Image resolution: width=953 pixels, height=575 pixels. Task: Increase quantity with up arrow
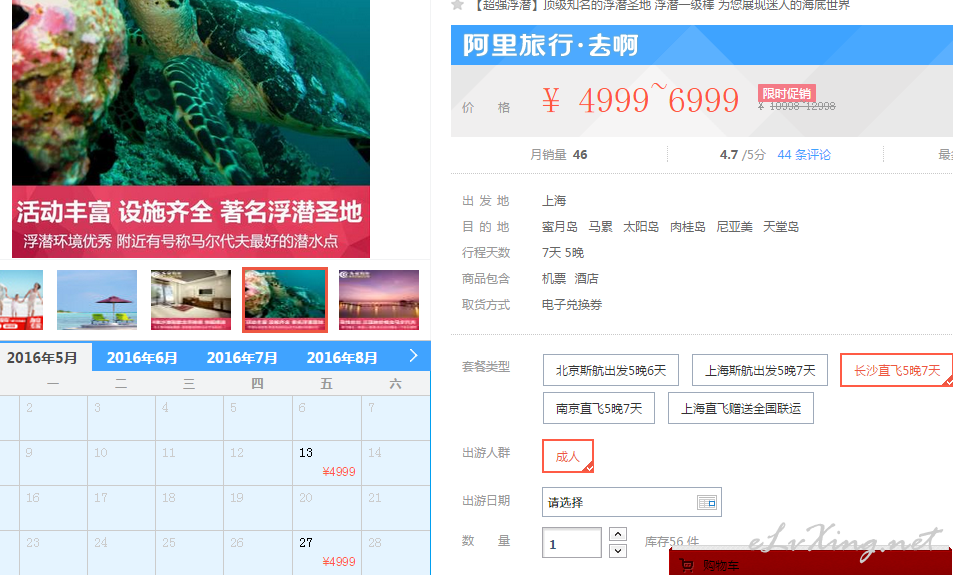pos(618,534)
